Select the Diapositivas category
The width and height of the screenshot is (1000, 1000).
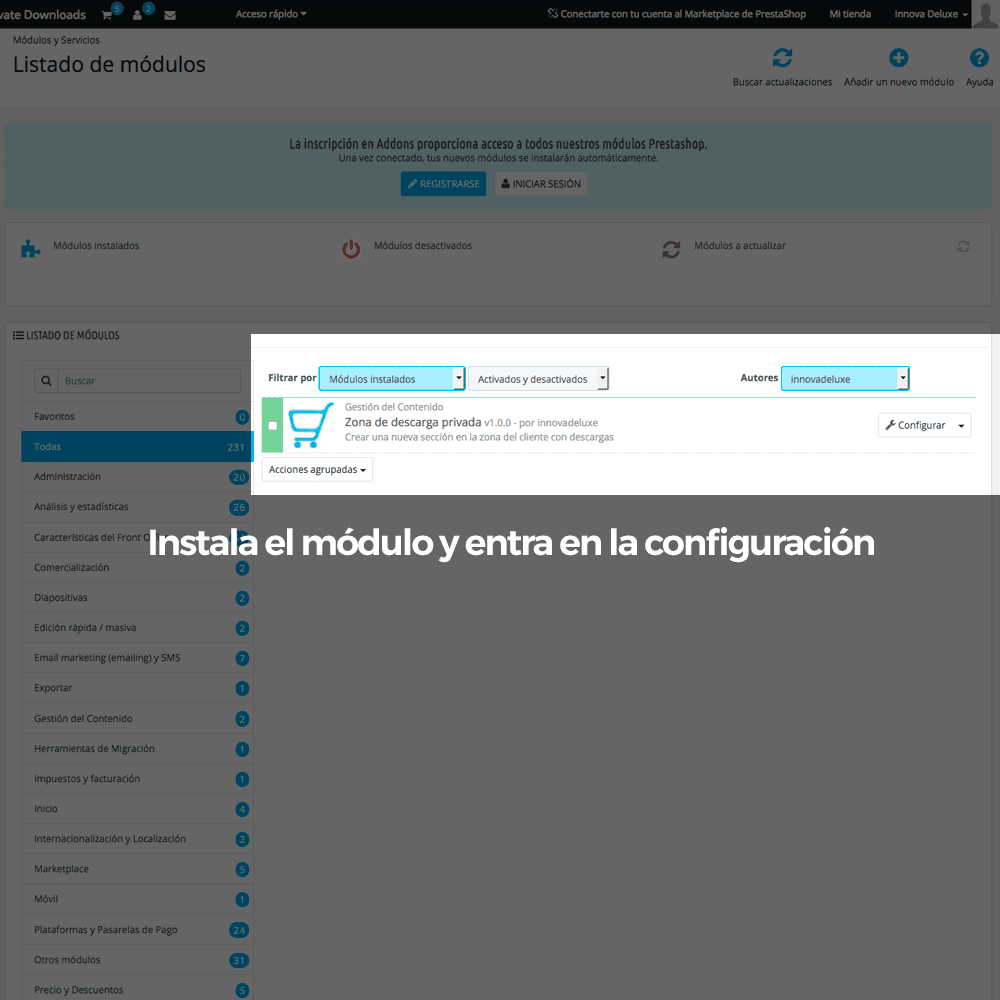click(x=137, y=598)
